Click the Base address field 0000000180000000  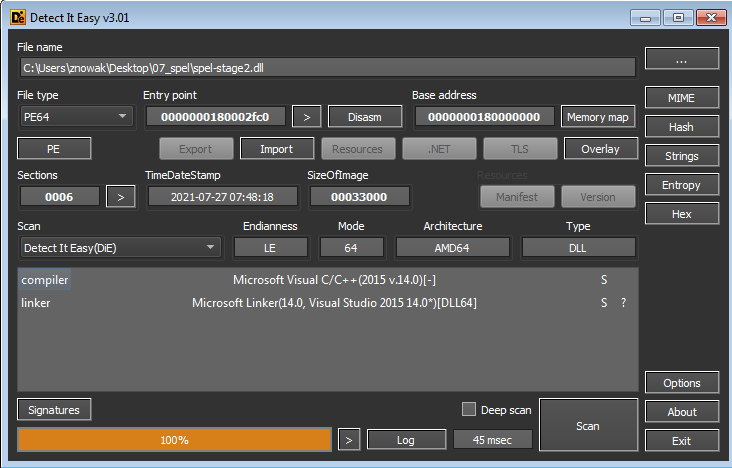(484, 117)
